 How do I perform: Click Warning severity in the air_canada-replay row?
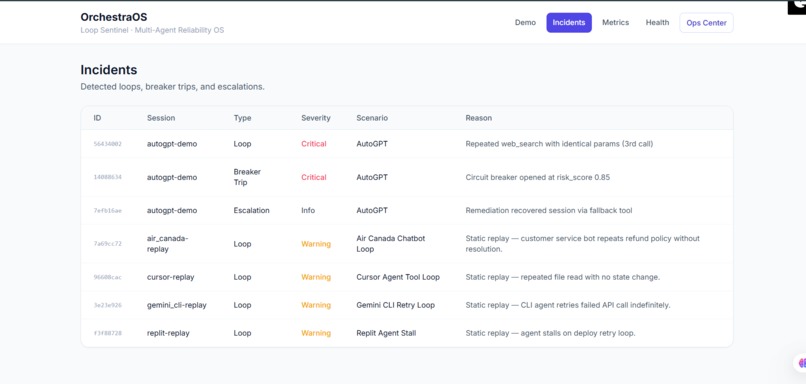click(x=316, y=244)
